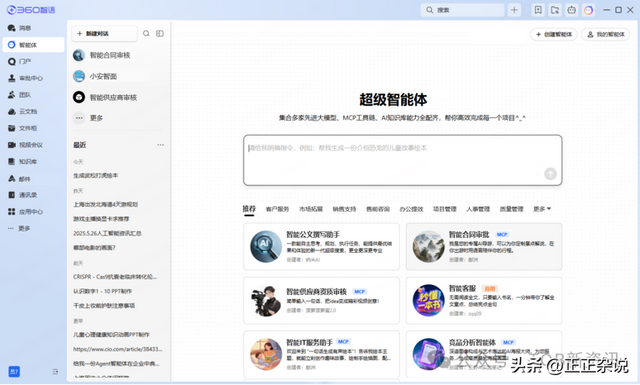Open the 智能供应商资质审核 card
This screenshot has width=640, height=385.
tap(321, 300)
